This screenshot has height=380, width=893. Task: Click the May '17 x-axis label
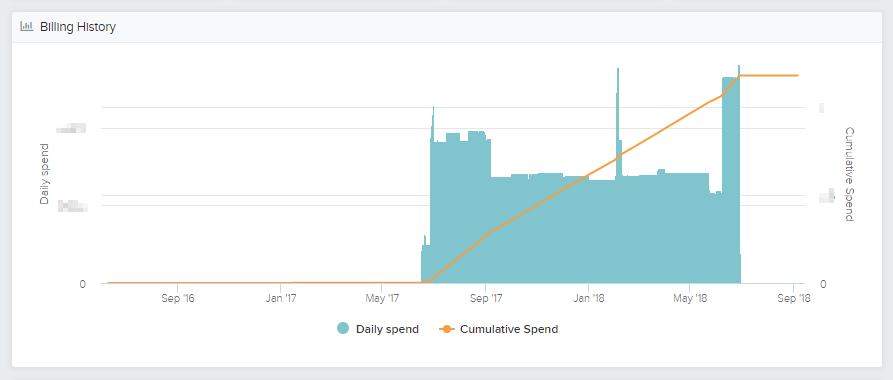[382, 298]
